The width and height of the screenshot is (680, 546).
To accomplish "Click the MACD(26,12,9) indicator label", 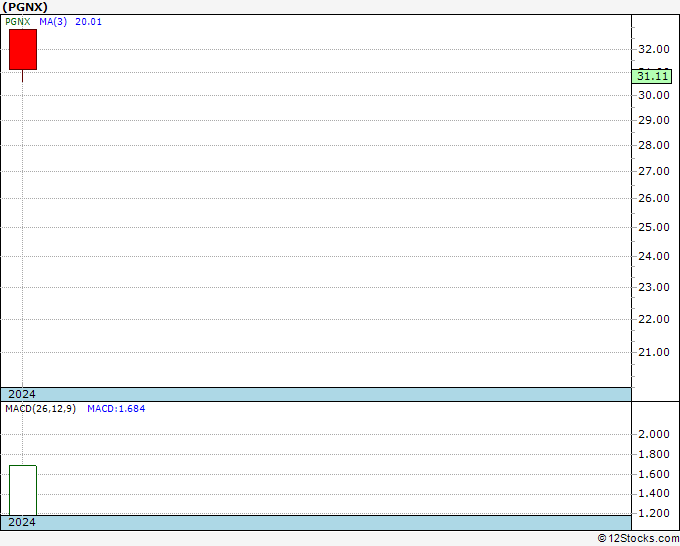I will pos(40,409).
